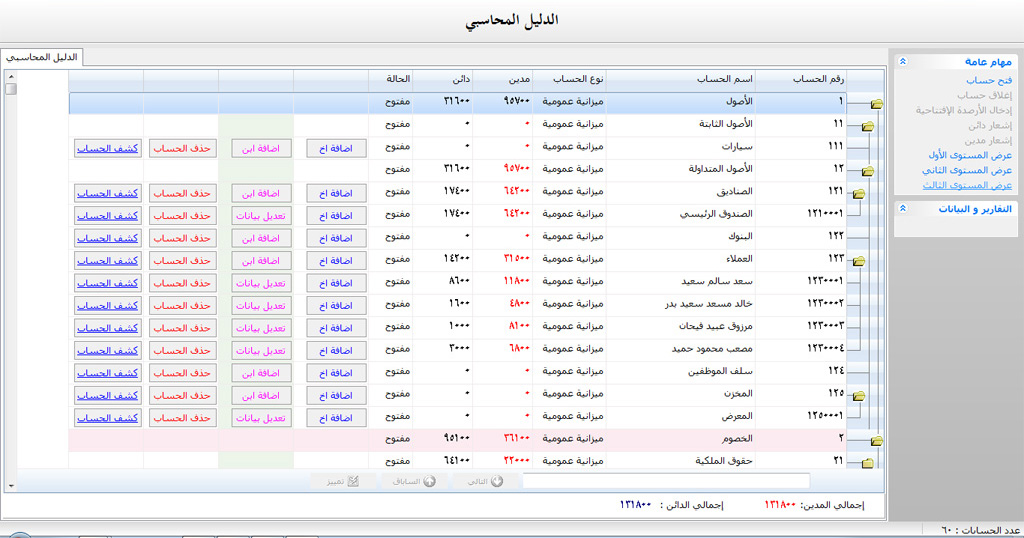1024x538 pixels.
Task: Collapse the التقارير و البيانات panel
Action: [x=903, y=209]
